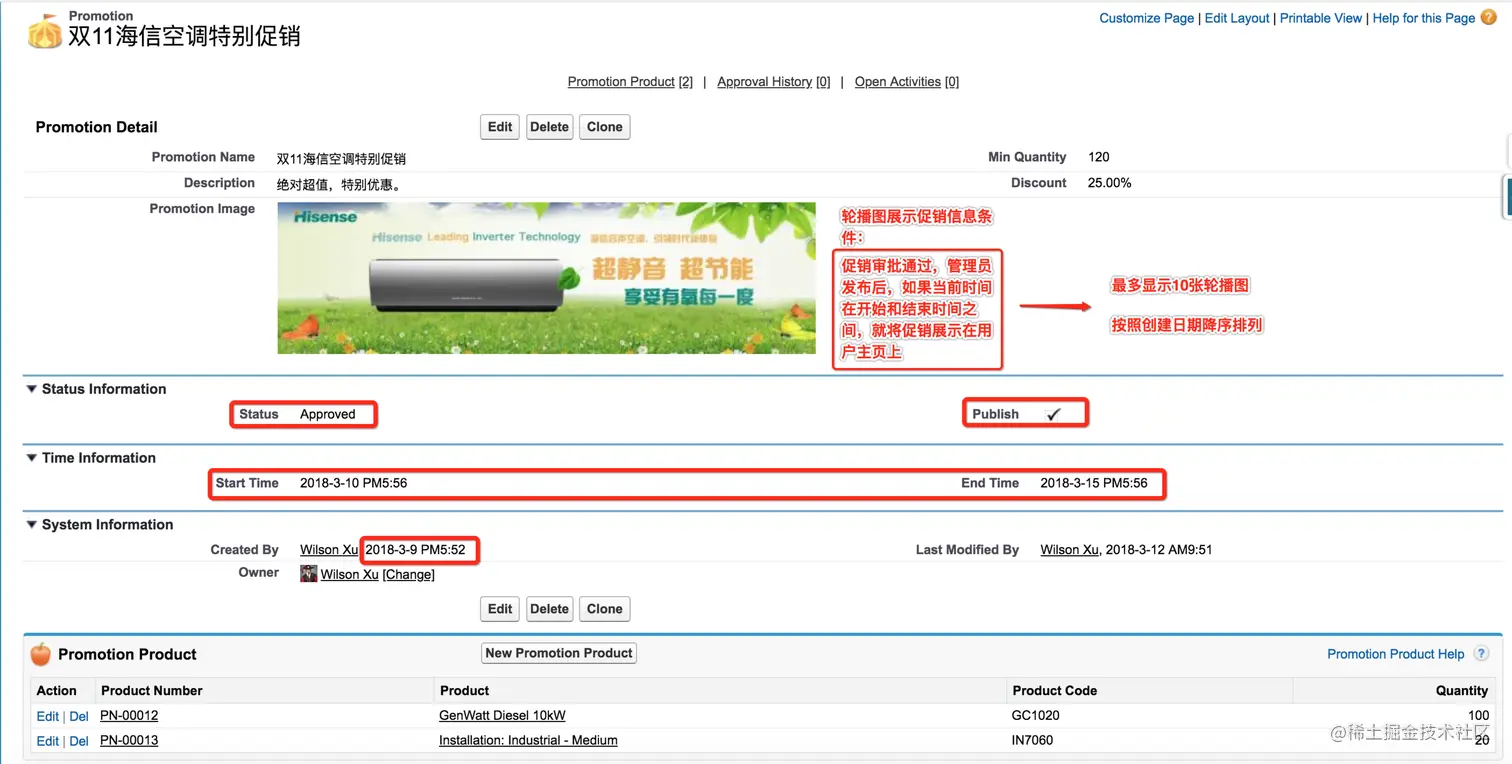Click Start Time value 2018-3-10 PM5:56
Screen dimensions: 1512x764
[x=353, y=483]
